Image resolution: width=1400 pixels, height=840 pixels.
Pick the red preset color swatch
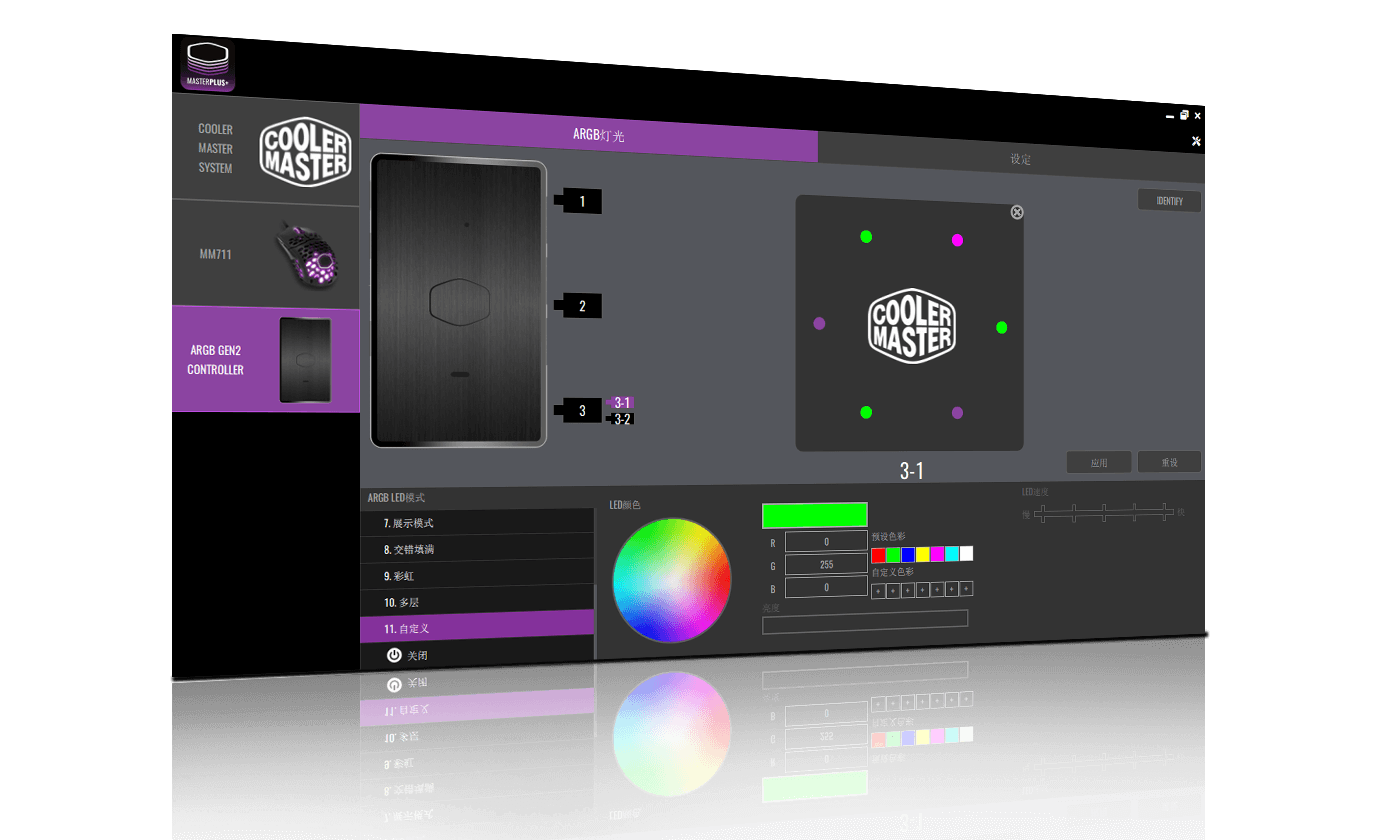coord(878,554)
